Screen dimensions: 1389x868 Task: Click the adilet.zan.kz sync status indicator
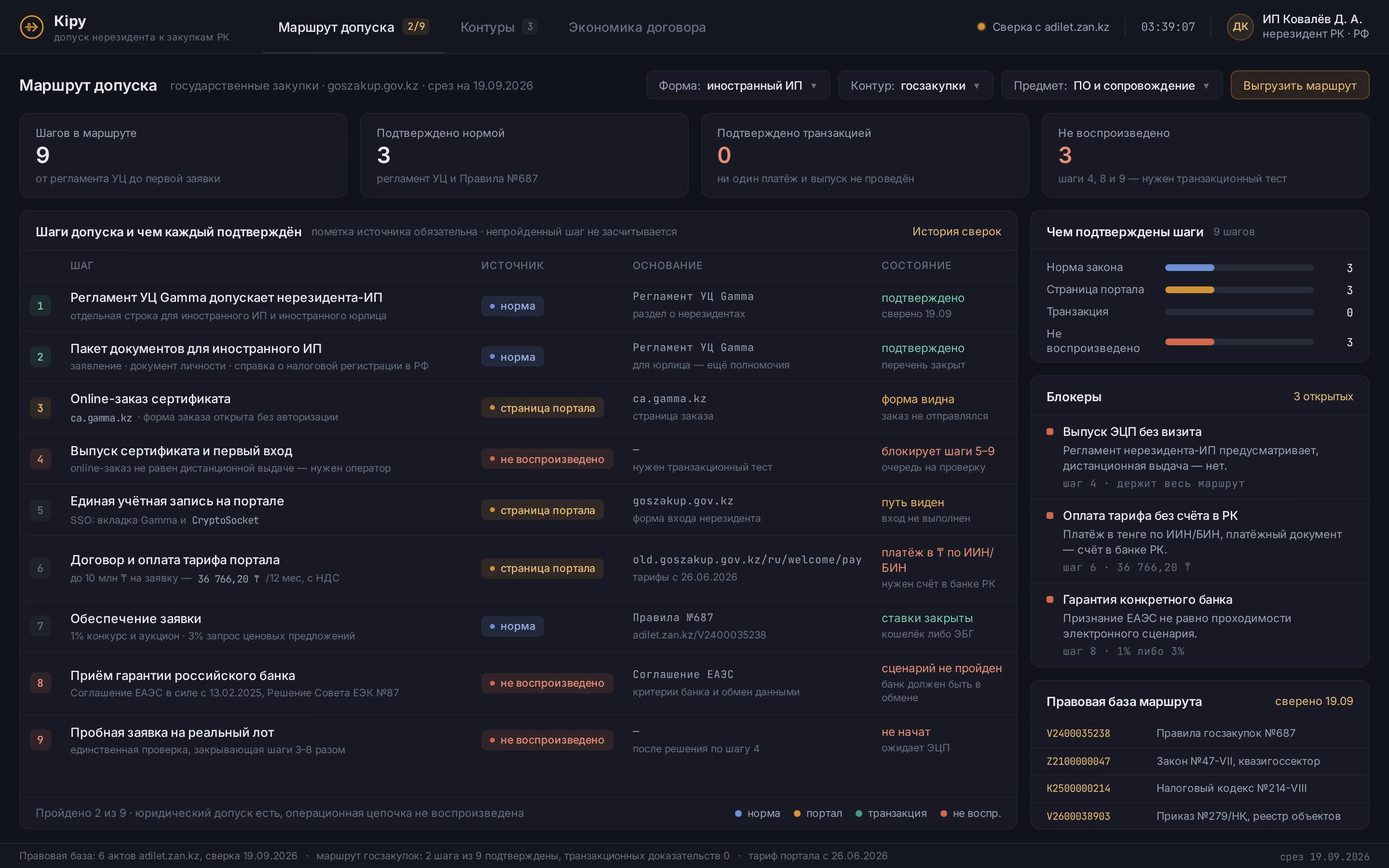(x=1043, y=27)
